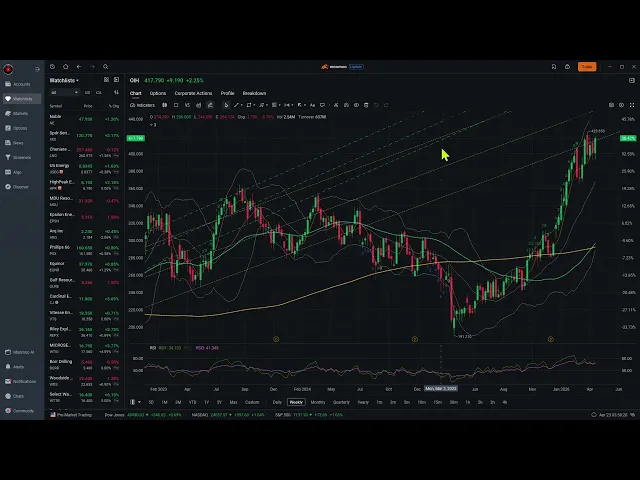
Task: Switch to the Options tab
Action: click(x=158, y=93)
